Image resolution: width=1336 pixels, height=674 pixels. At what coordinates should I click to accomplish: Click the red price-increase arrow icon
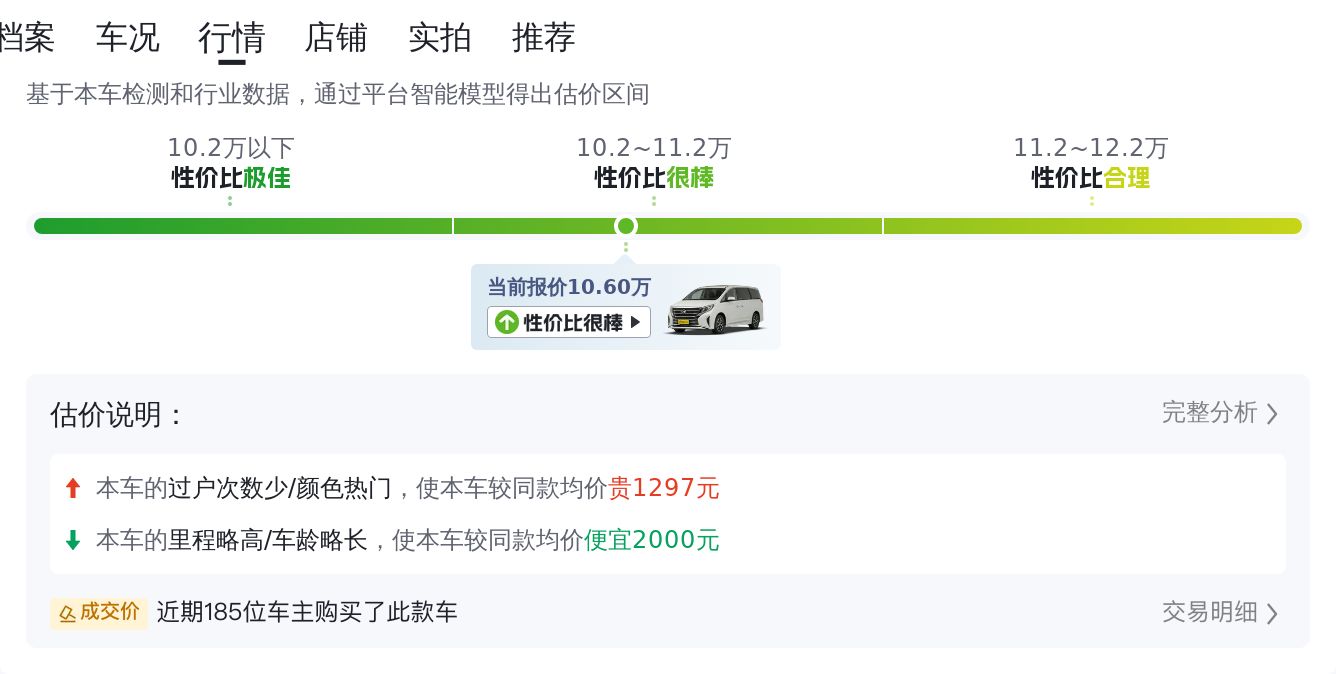pos(72,489)
